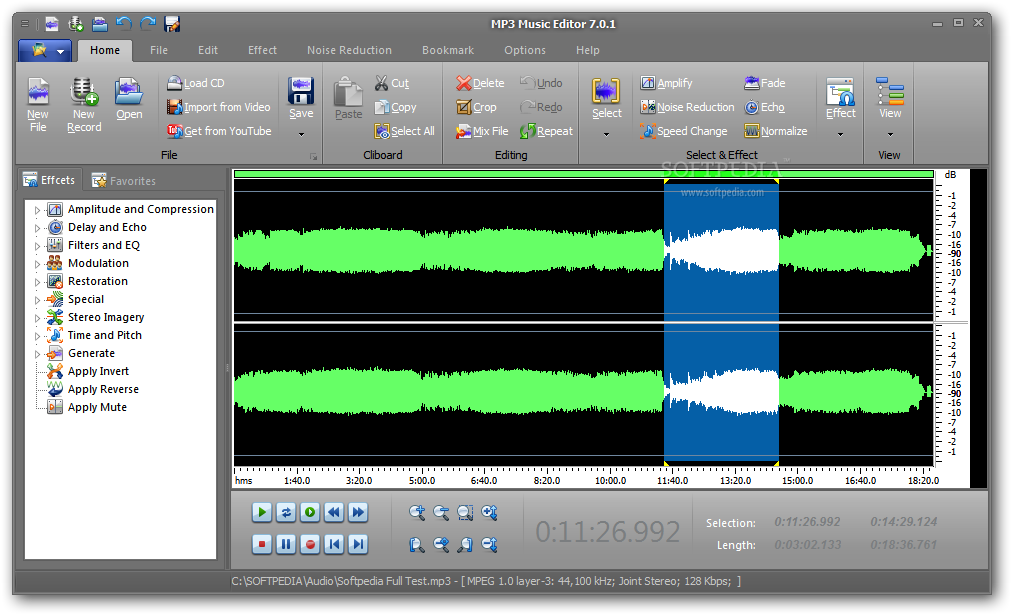Viewport: 1012px width, 615px height.
Task: Open the Favorites panel tab
Action: pos(124,181)
